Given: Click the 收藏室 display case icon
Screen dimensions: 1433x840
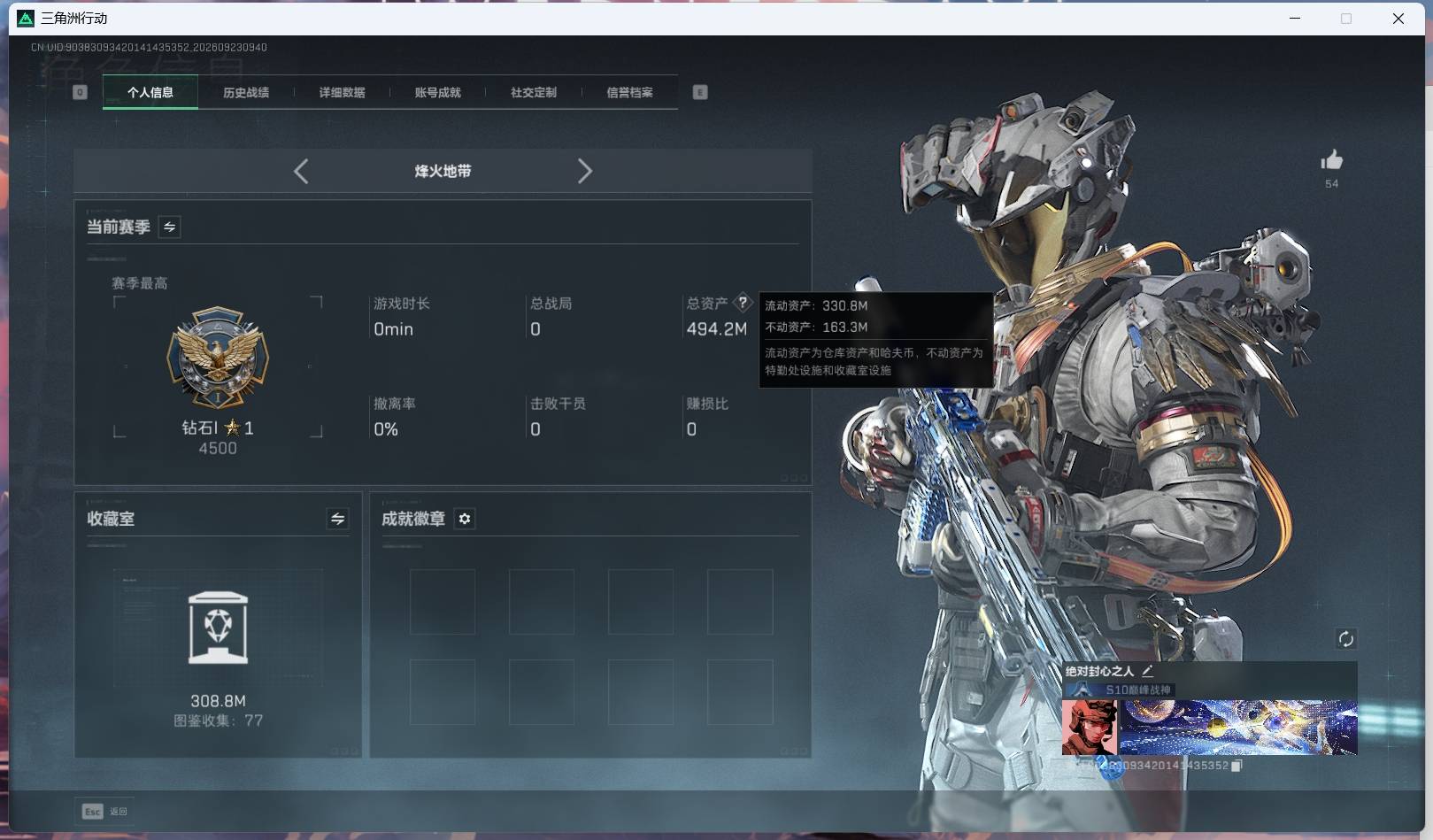Looking at the screenshot, I should pos(219,628).
